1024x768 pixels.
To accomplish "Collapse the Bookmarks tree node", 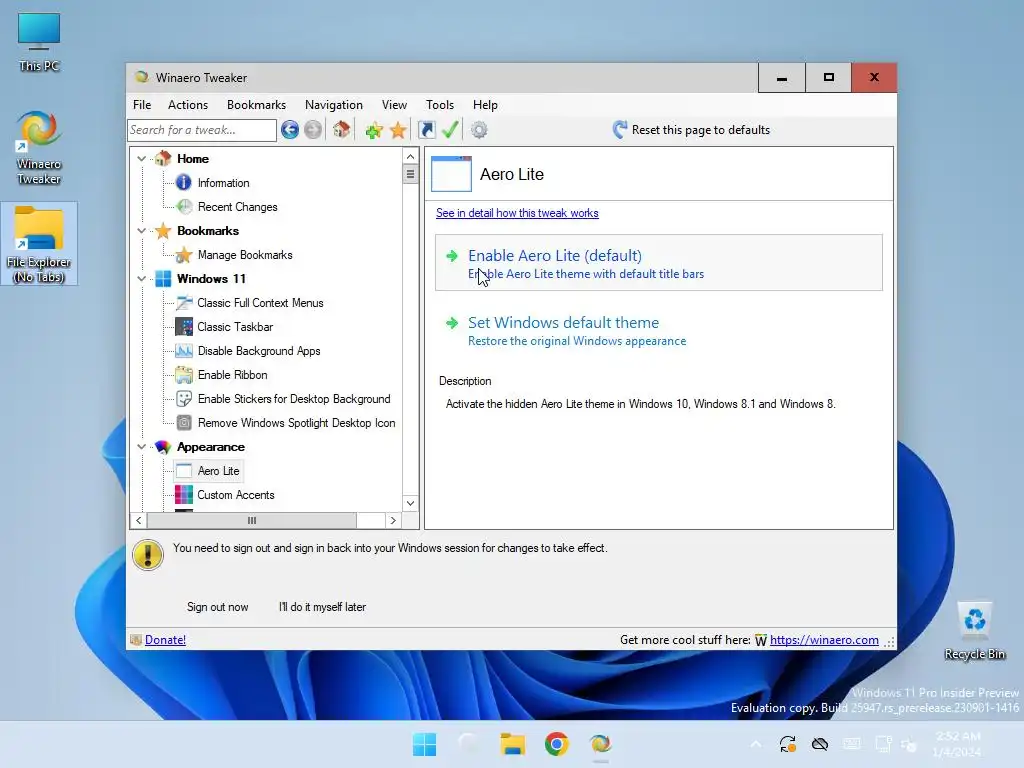I will pyautogui.click(x=142, y=231).
